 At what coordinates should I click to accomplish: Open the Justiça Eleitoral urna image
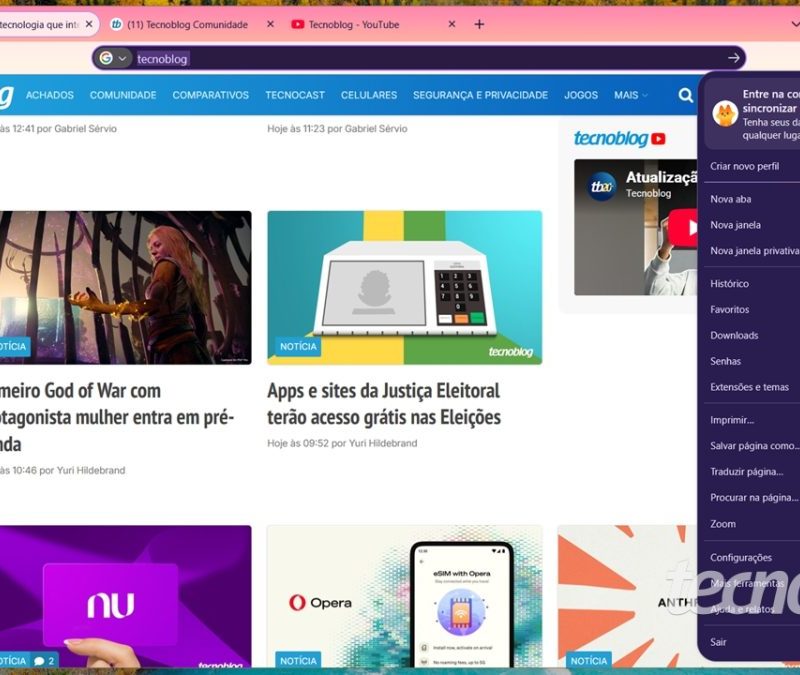pos(405,287)
